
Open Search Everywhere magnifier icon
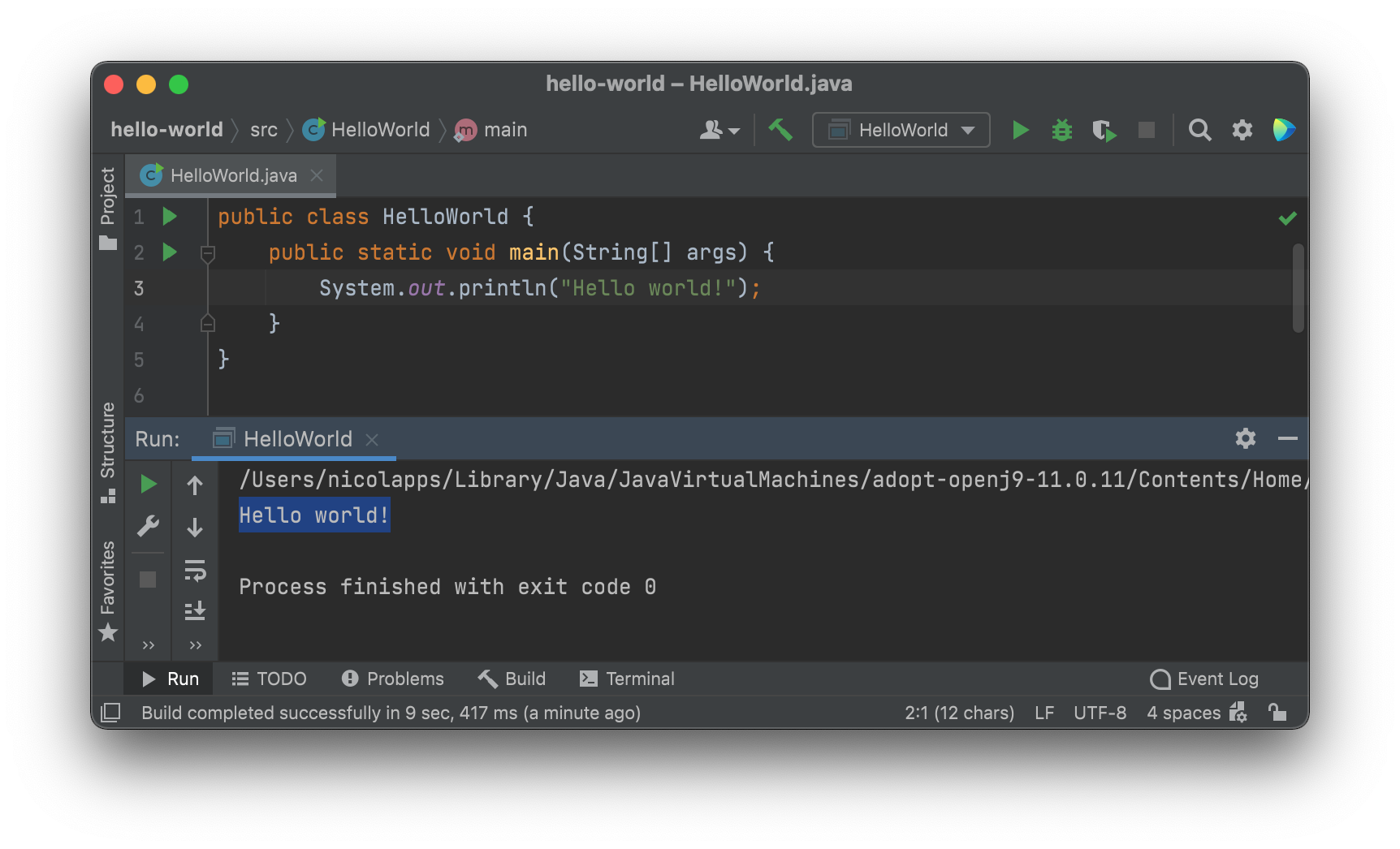coord(1199,130)
